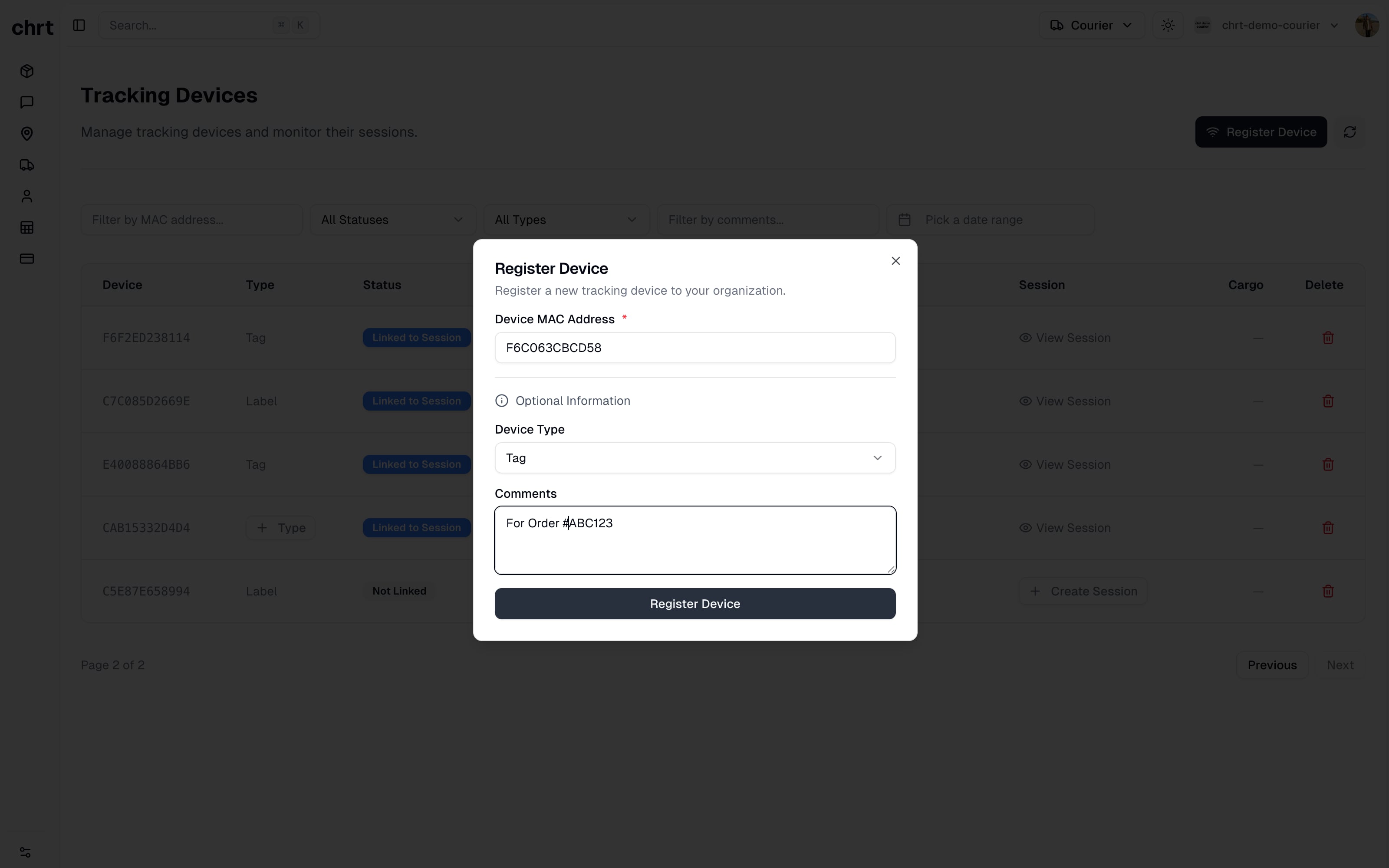This screenshot has width=1389, height=868.
Task: Edit the Comments field with For Order #ABC123
Action: (694, 539)
